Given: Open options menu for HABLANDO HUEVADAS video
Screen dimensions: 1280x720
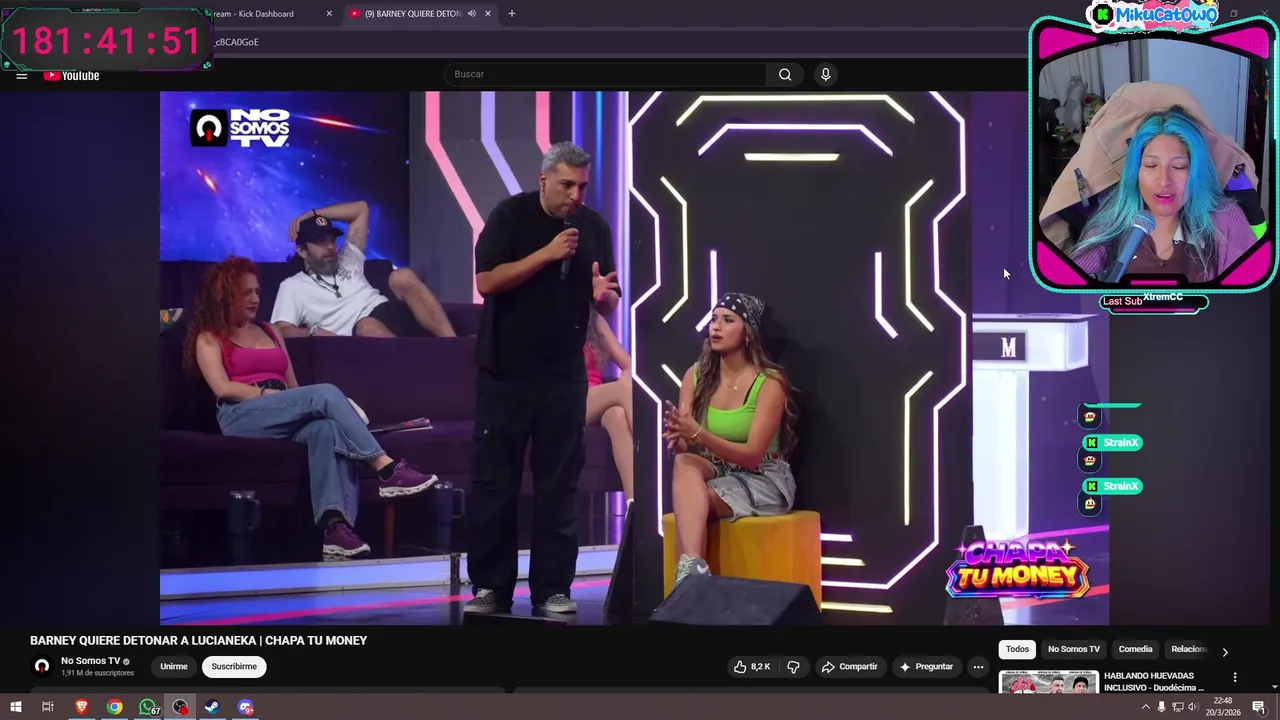Looking at the screenshot, I should [1235, 677].
